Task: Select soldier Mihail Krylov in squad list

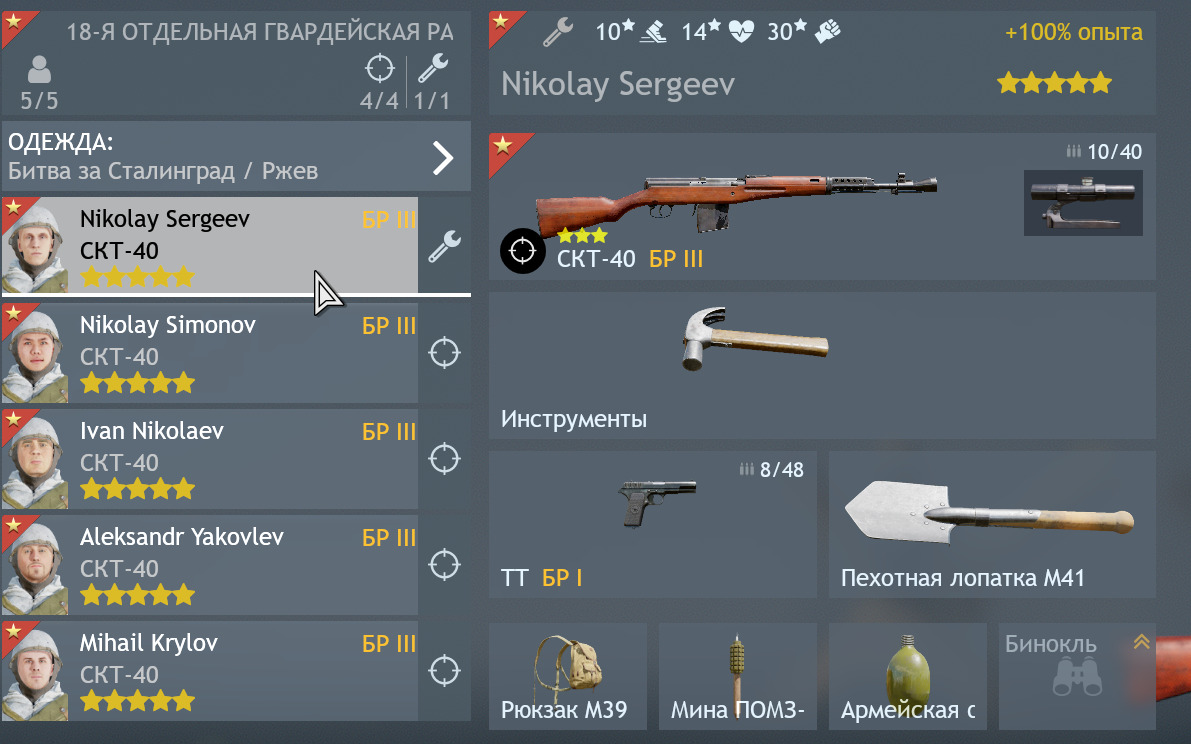Action: coord(210,671)
